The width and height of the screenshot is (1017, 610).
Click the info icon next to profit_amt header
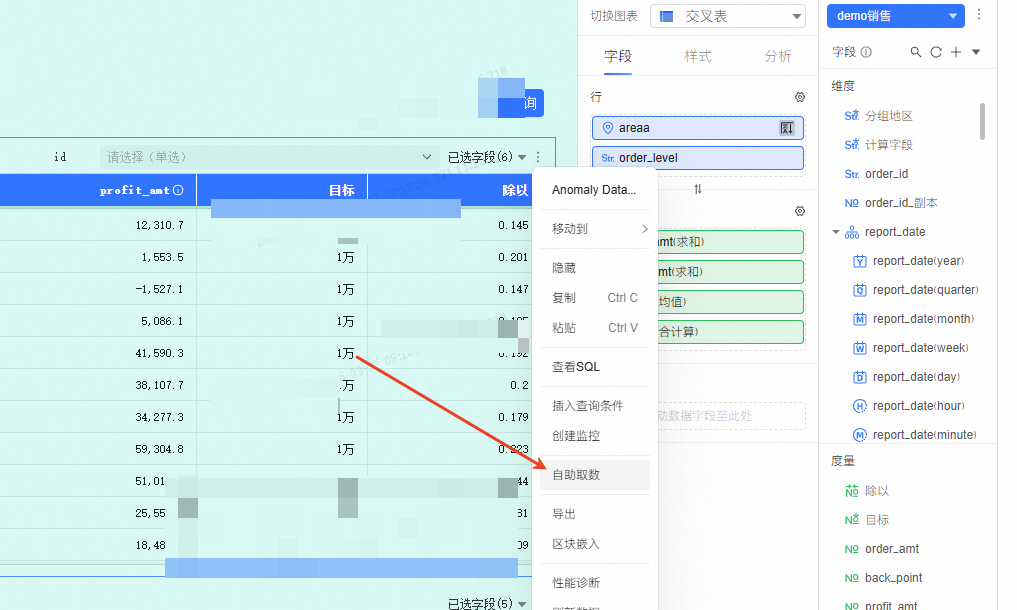pyautogui.click(x=179, y=190)
